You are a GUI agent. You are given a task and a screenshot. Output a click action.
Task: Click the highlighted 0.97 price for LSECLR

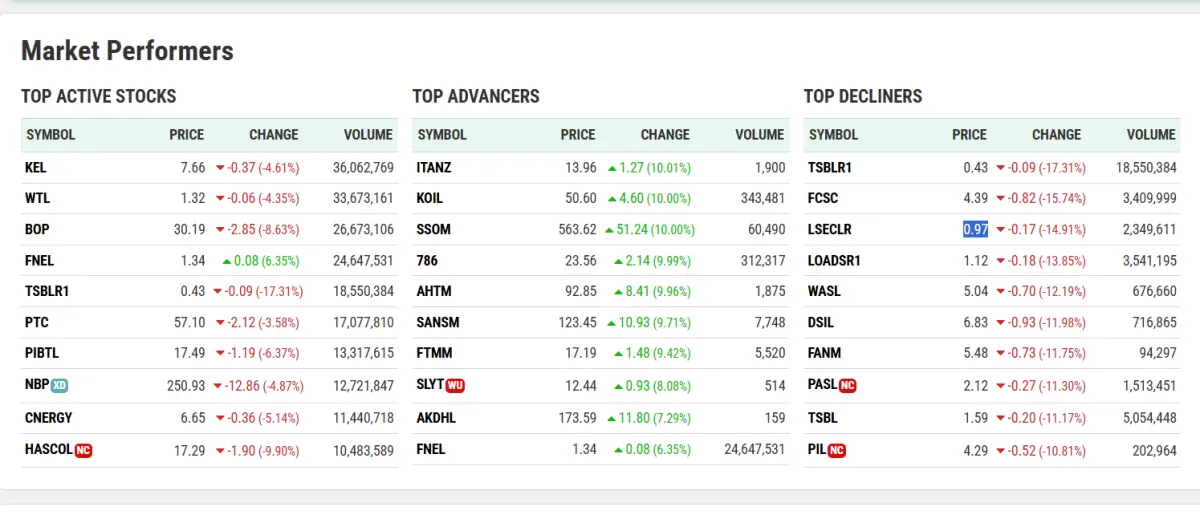coord(975,229)
